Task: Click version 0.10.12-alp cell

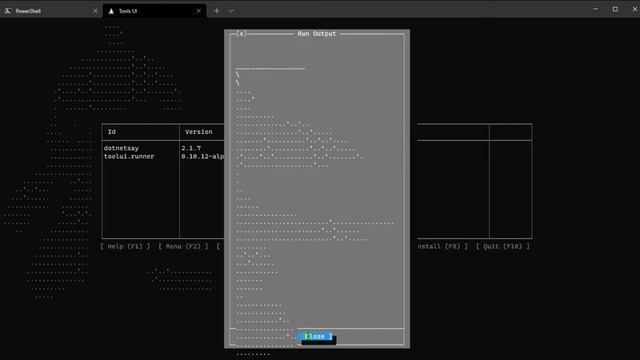Action: pyautogui.click(x=202, y=156)
